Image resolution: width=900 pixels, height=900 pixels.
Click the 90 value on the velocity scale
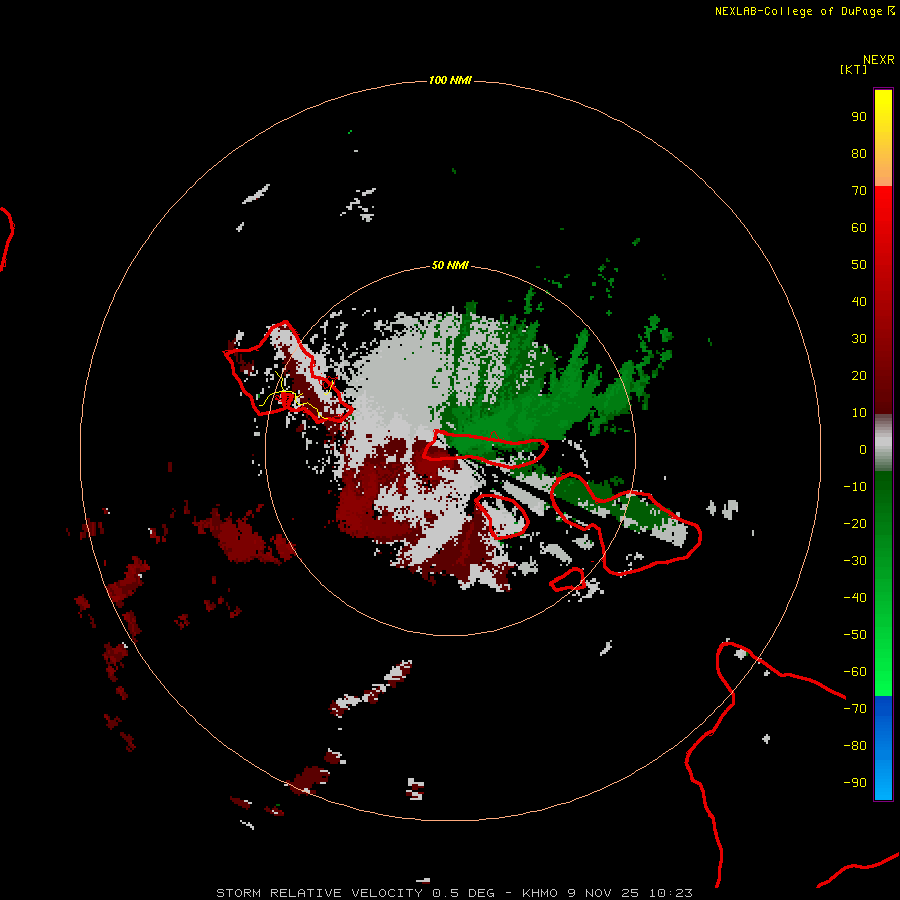[x=859, y=117]
